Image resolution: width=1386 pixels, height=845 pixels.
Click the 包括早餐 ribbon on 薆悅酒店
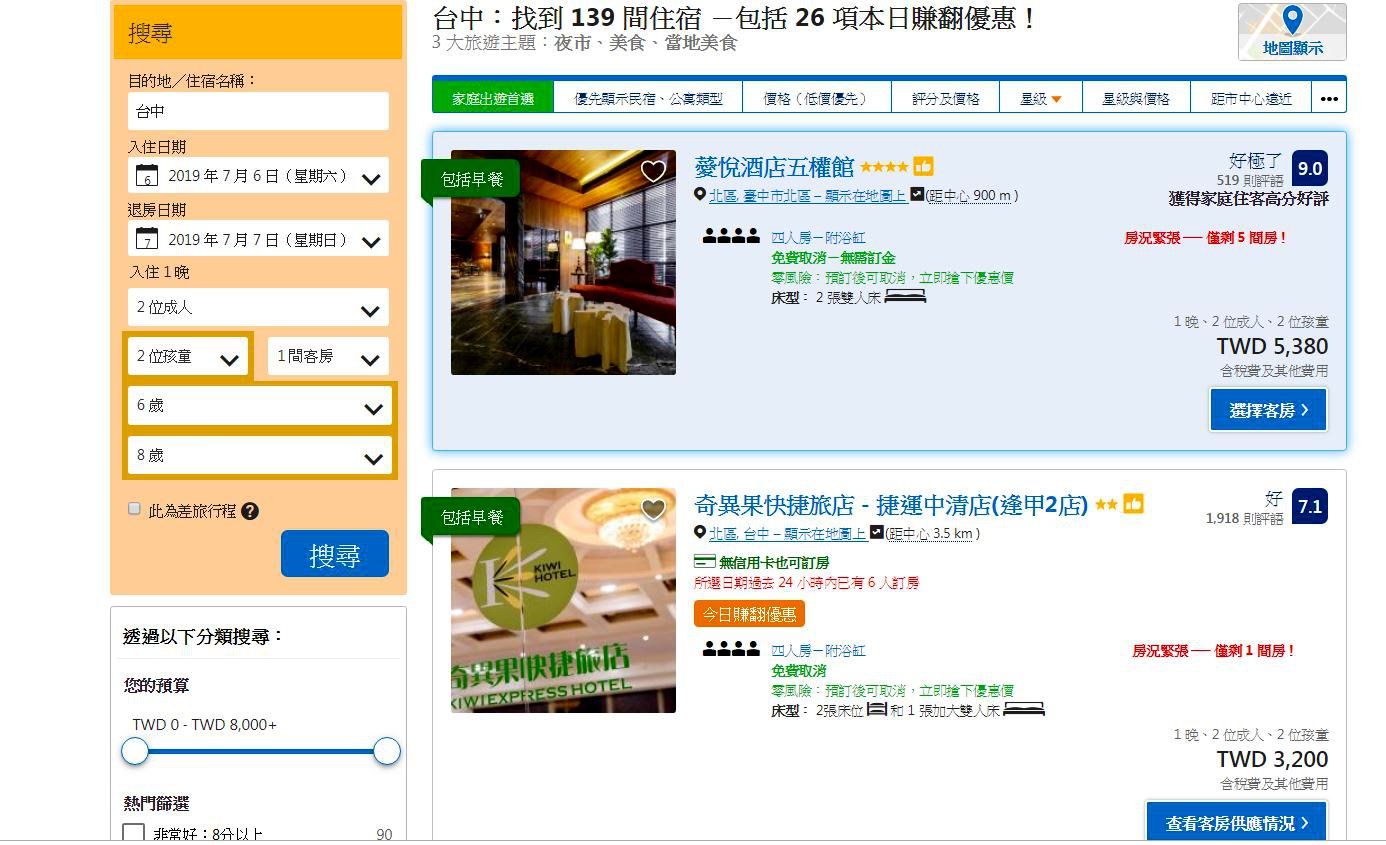coord(470,180)
